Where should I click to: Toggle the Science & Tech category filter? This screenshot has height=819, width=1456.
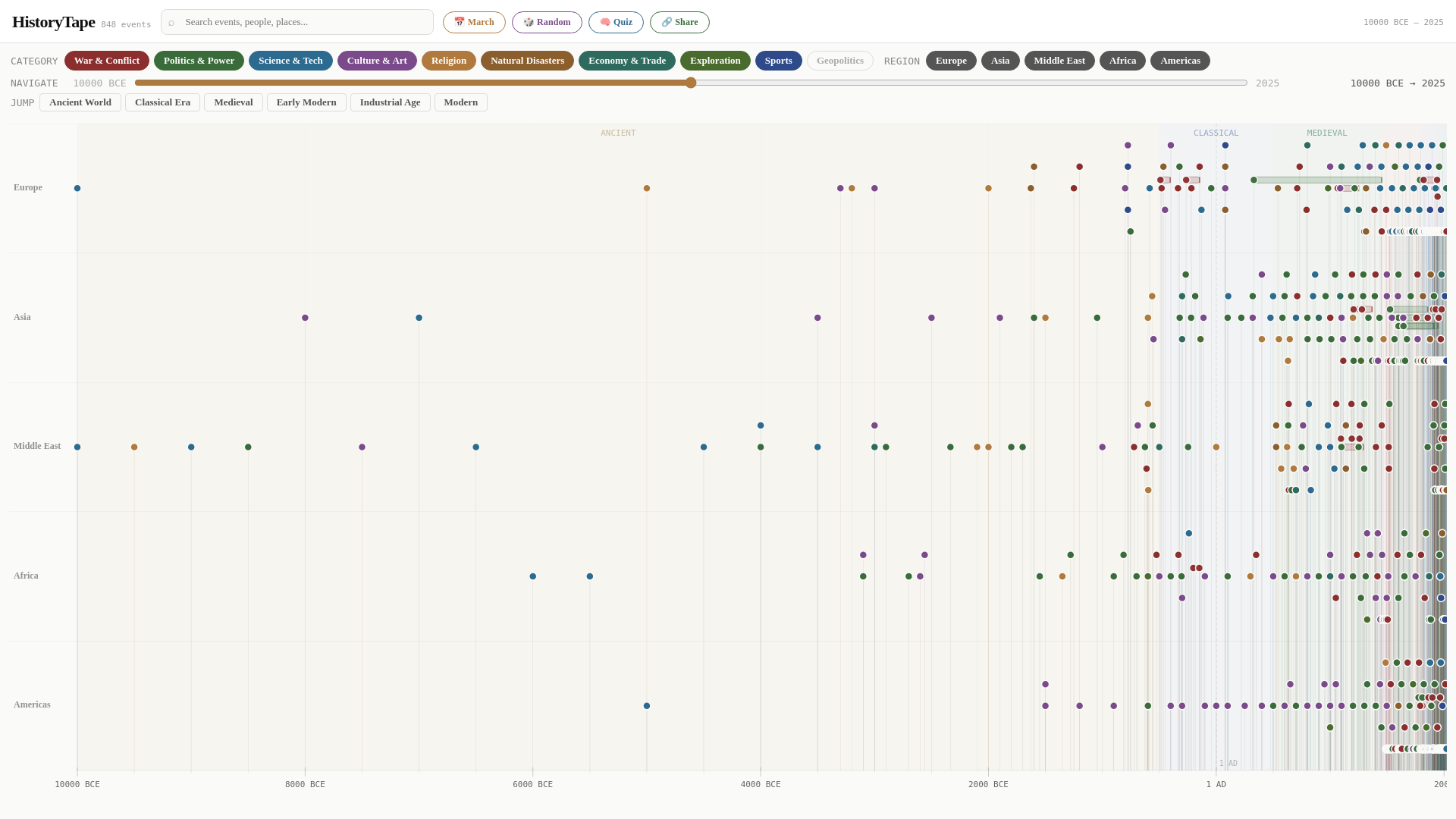tap(290, 61)
